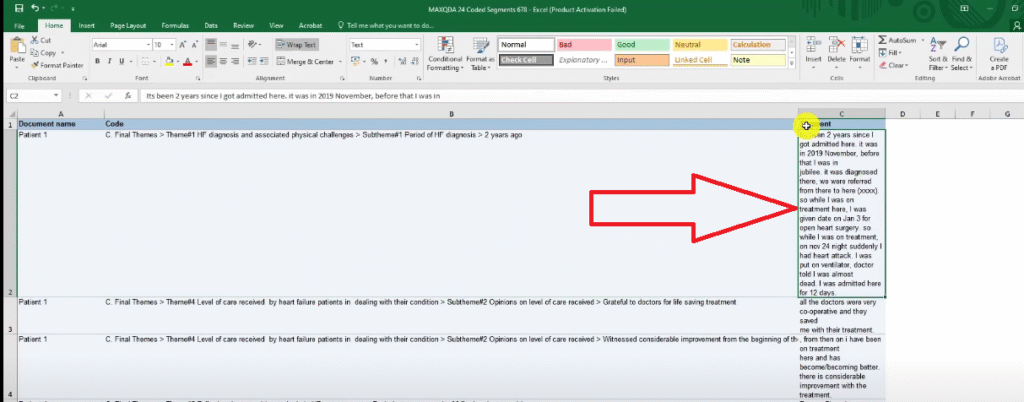Viewport: 1024px width, 402px height.
Task: Toggle top align
Action: 211,45
